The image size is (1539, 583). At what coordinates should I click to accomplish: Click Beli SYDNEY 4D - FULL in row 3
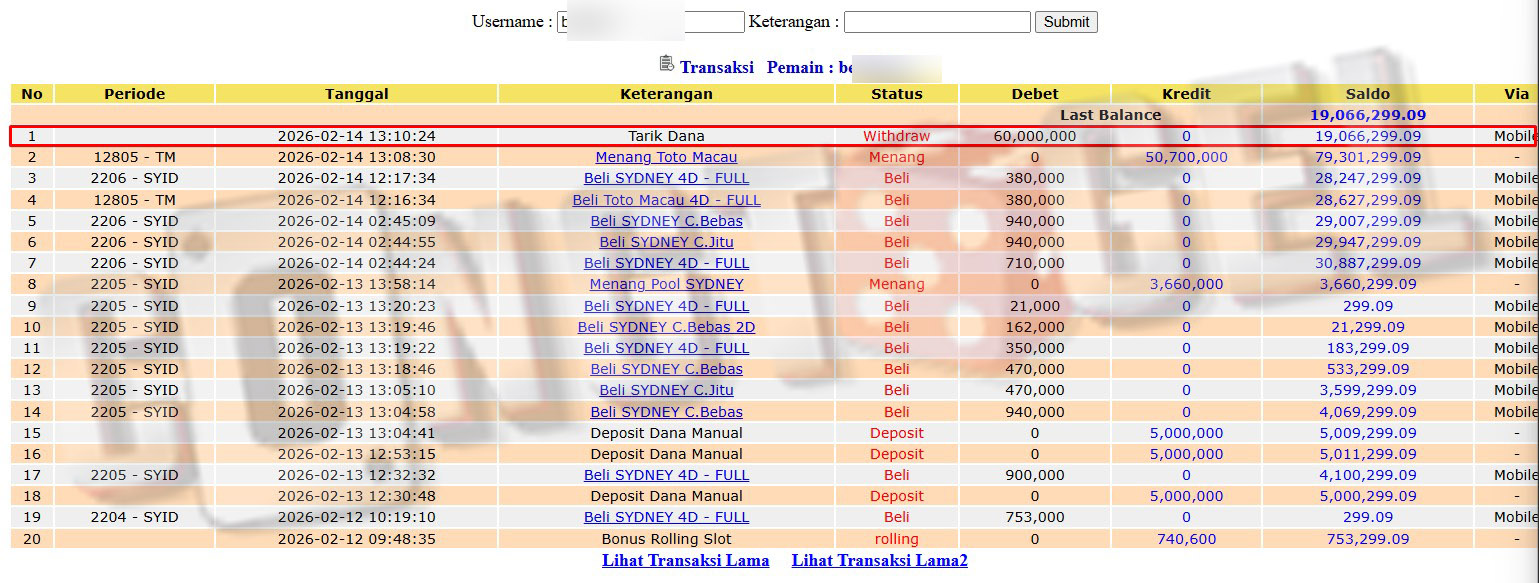coord(666,178)
